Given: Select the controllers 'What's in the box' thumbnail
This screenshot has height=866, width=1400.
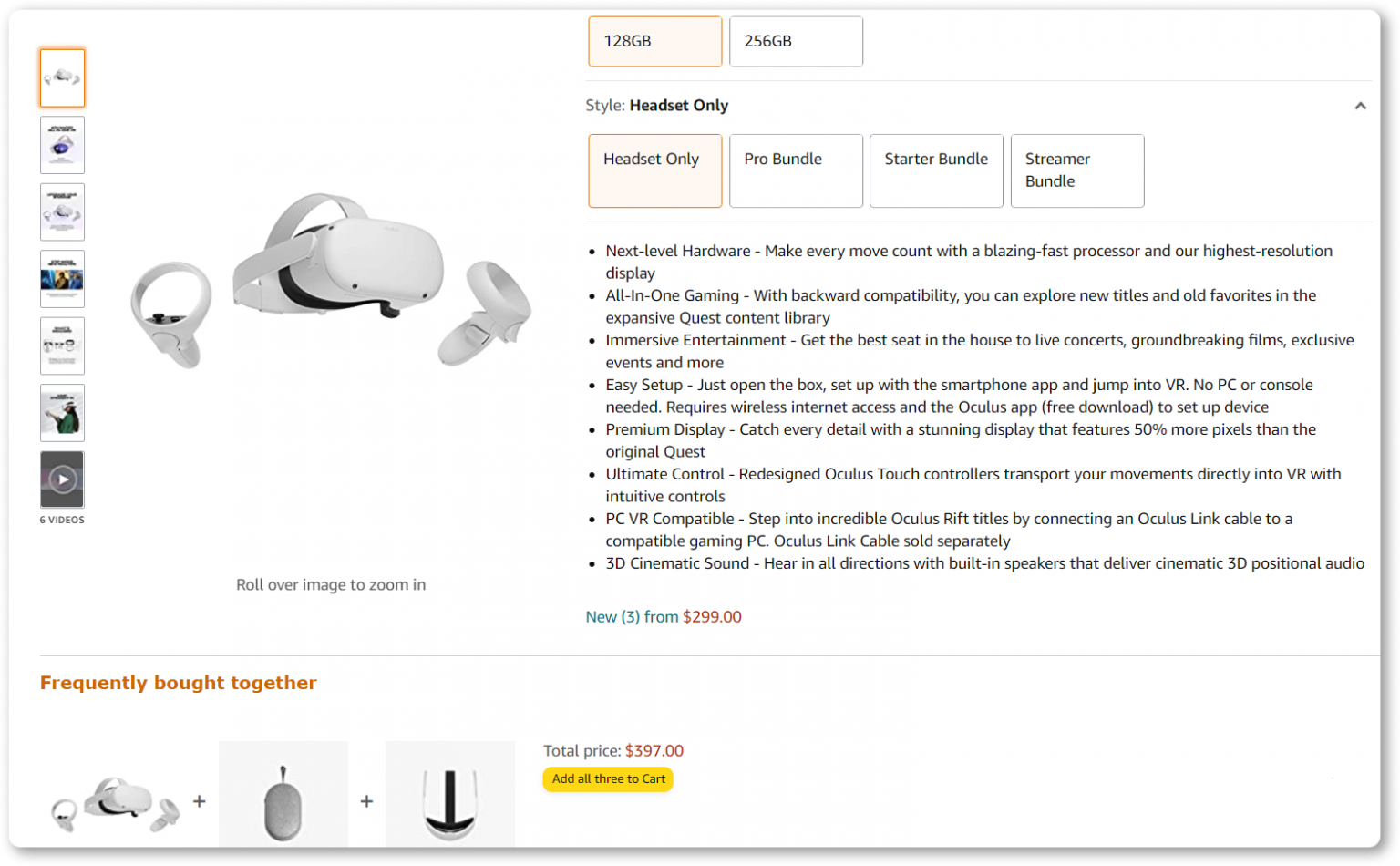Looking at the screenshot, I should click(62, 345).
